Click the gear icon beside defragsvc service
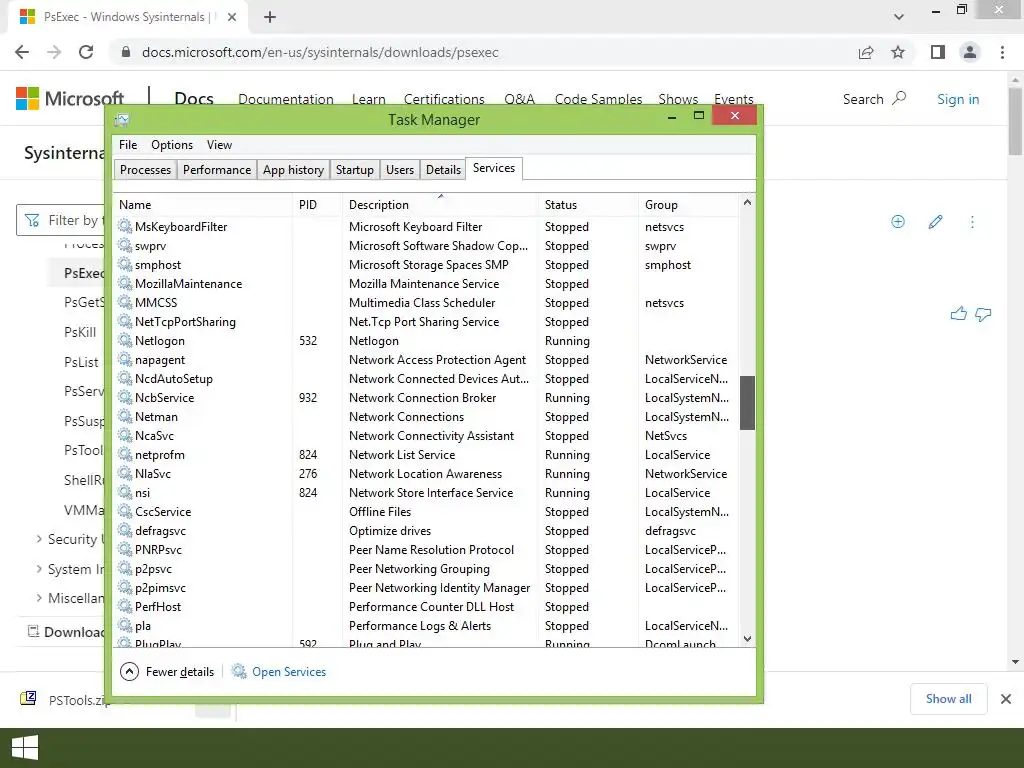1024x768 pixels. pos(125,531)
